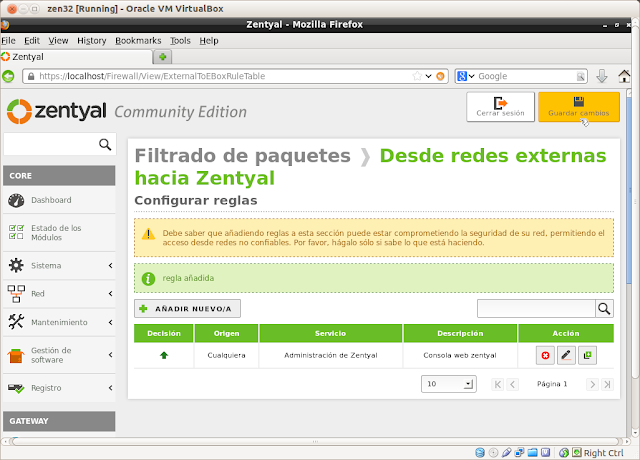
Task: Click the VirtualBox shared folders status icon
Action: [532, 452]
